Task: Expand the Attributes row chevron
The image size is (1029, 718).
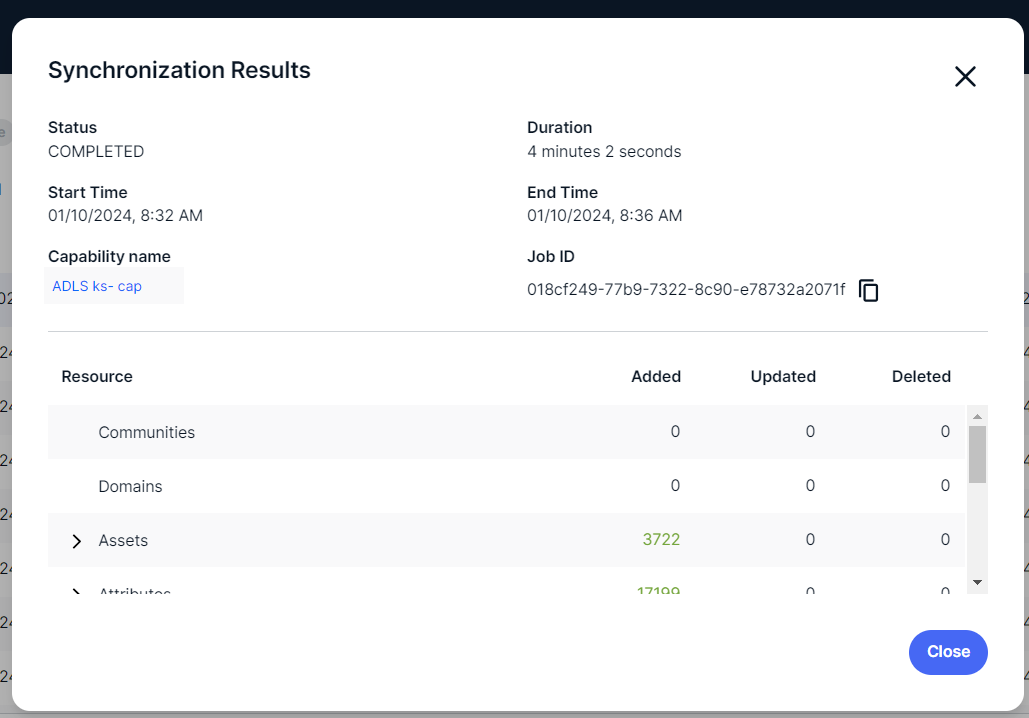Action: coord(77,591)
